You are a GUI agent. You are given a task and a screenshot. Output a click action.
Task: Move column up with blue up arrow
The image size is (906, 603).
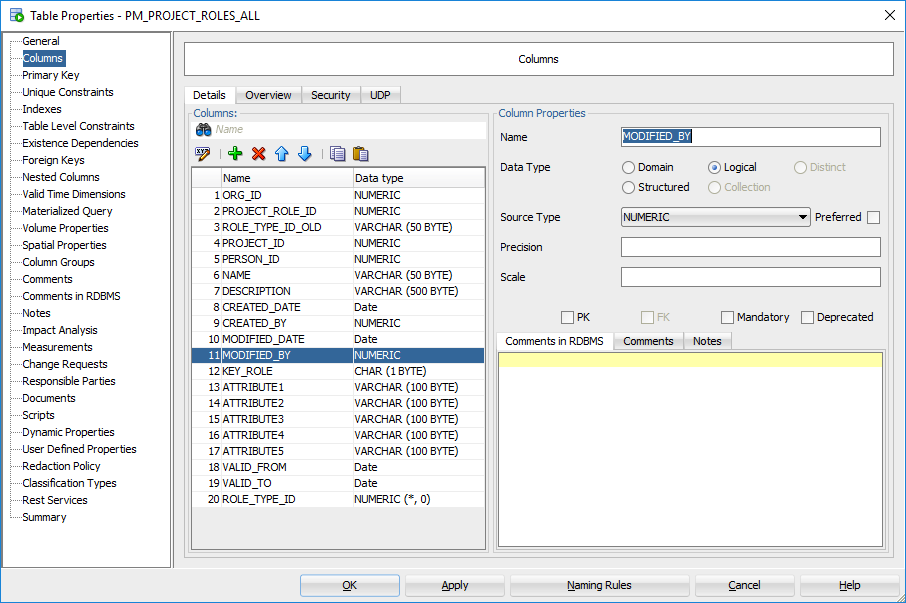pos(281,153)
